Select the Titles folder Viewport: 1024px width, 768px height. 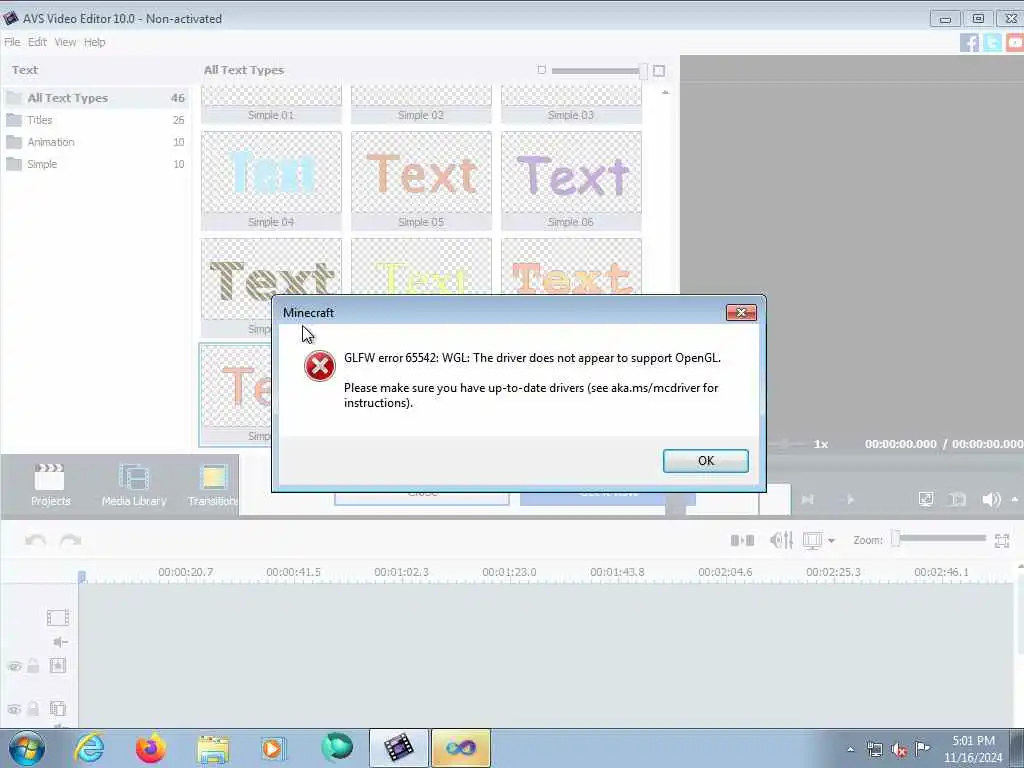point(95,120)
